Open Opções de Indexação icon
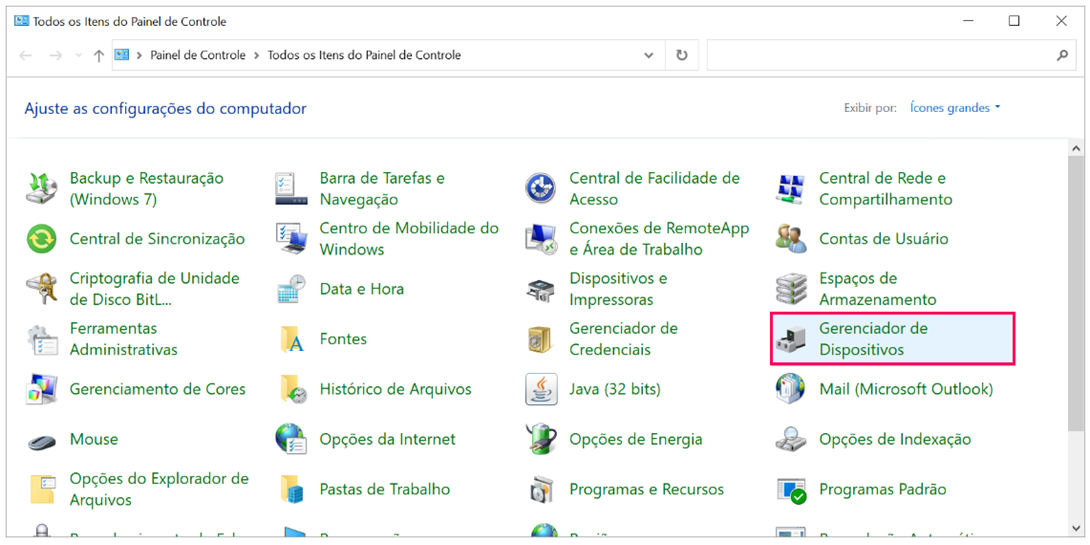 click(791, 439)
